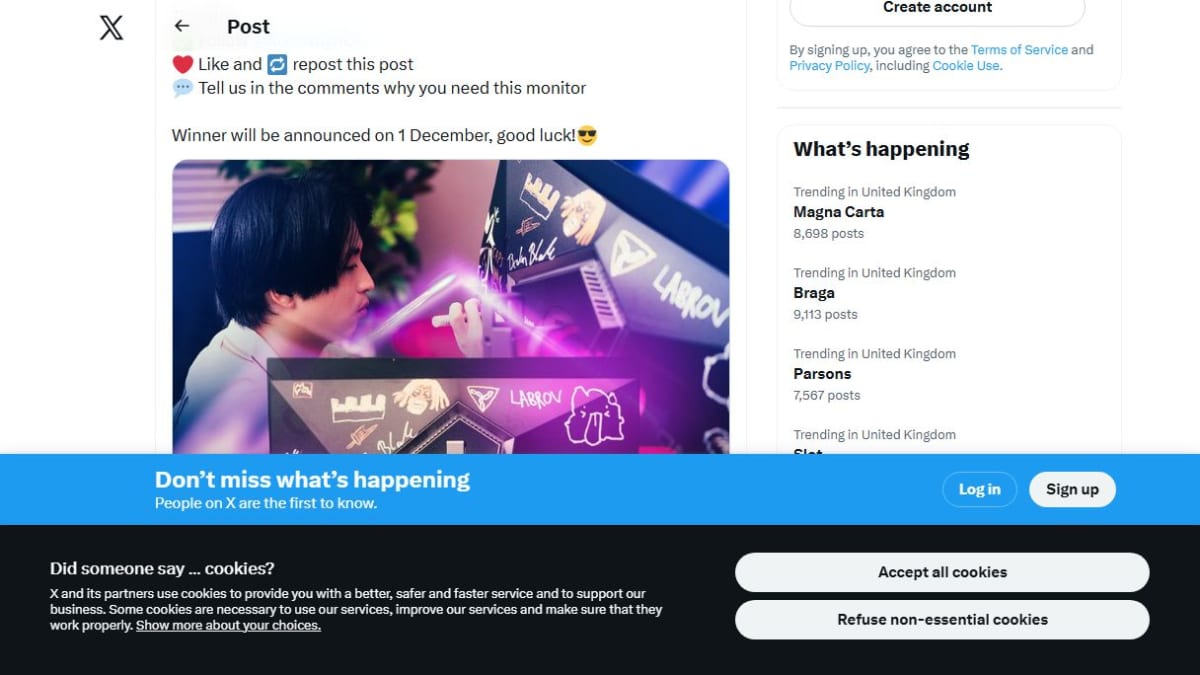Click the Create account button

[x=937, y=8]
